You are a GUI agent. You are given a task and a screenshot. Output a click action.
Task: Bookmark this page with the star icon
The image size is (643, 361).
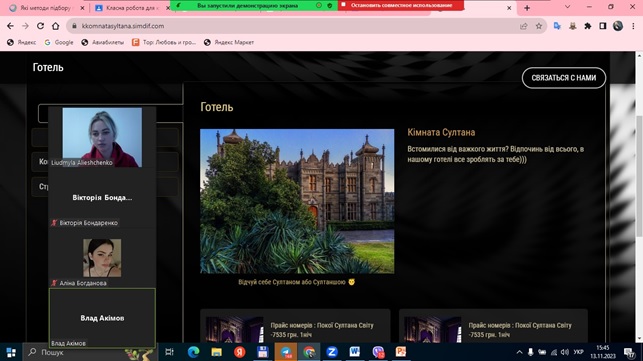coord(539,26)
